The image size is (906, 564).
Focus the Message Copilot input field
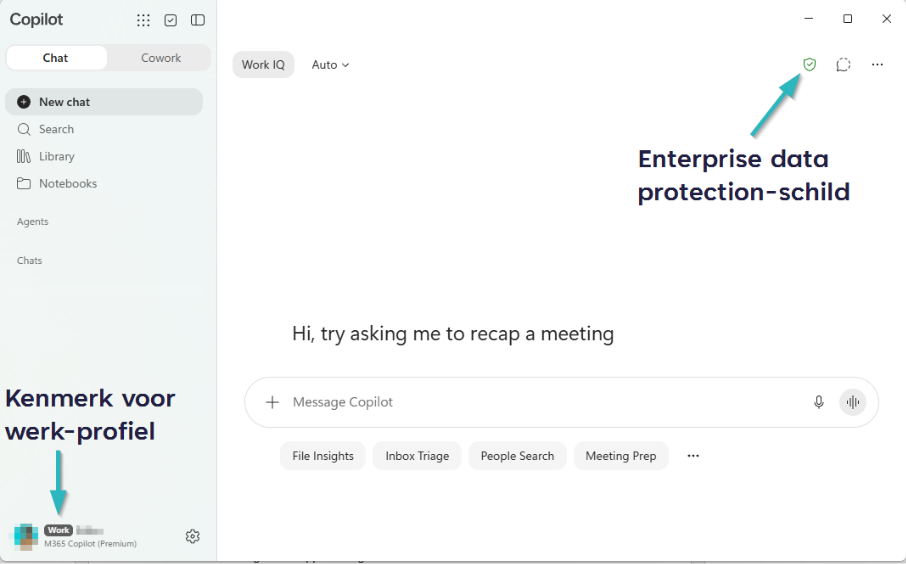[x=543, y=402]
